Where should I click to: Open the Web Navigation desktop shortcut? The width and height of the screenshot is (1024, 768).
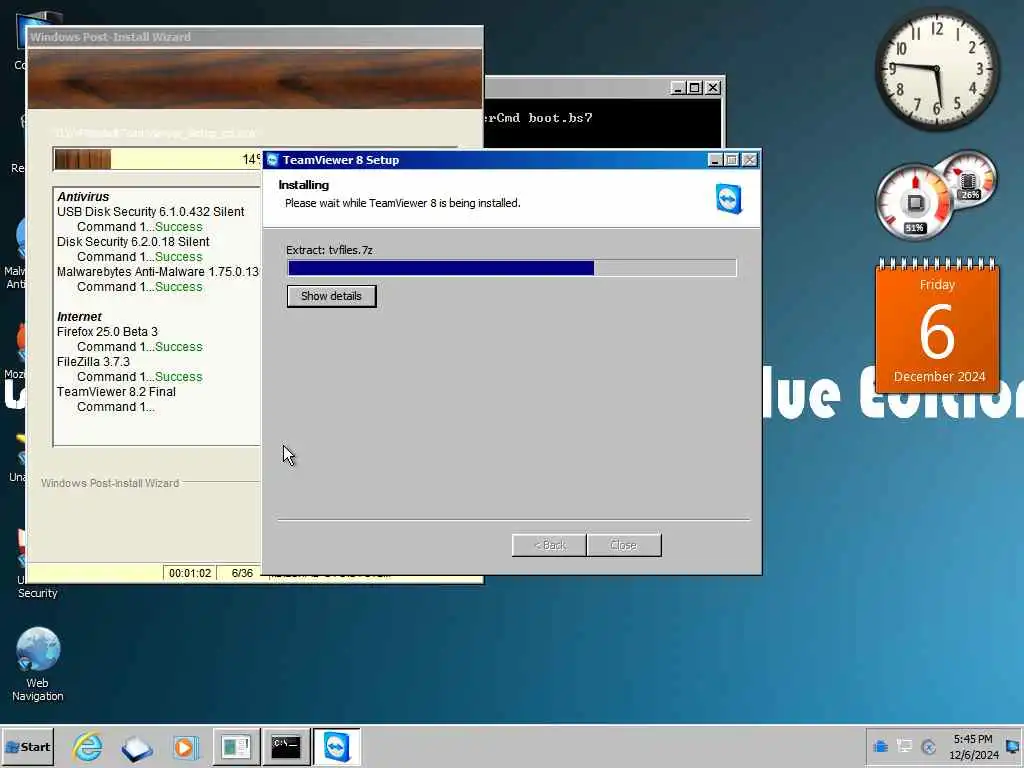point(38,664)
